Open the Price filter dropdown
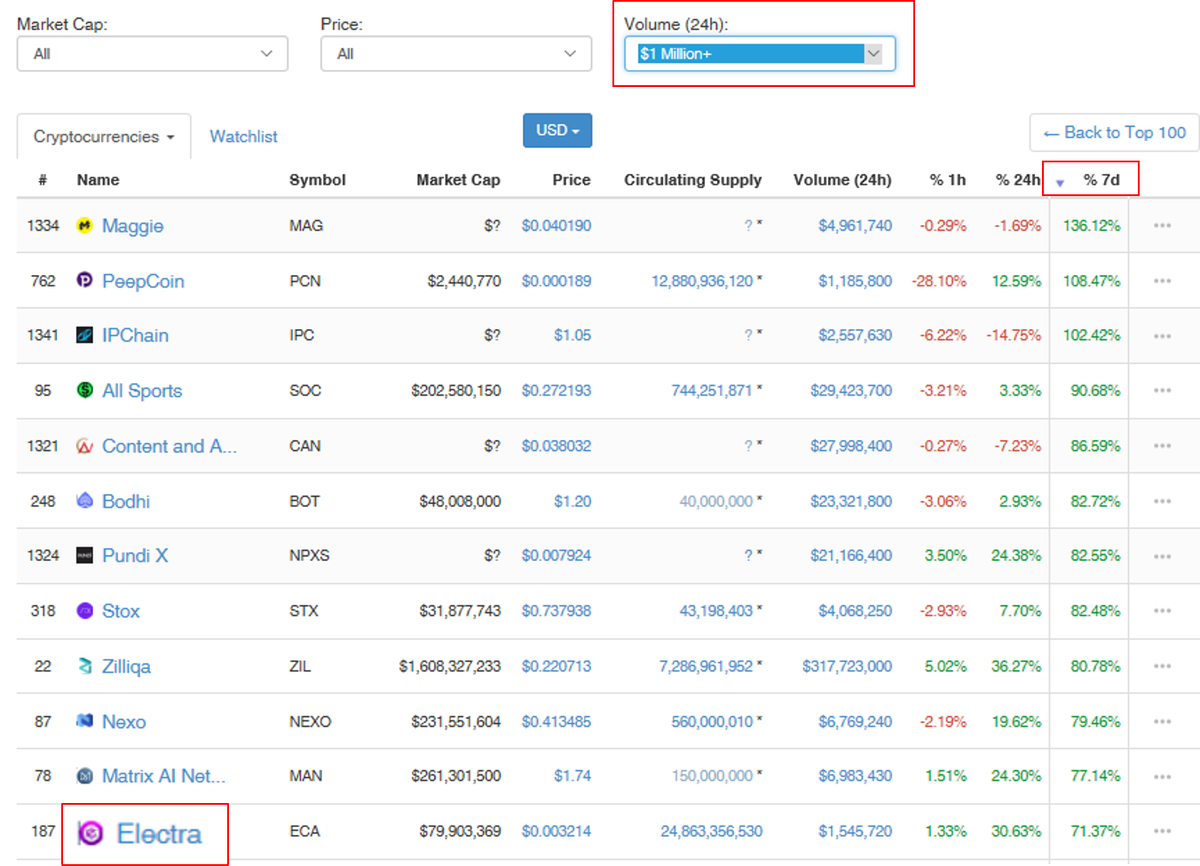Screen dimensions: 1200x866 coord(456,54)
